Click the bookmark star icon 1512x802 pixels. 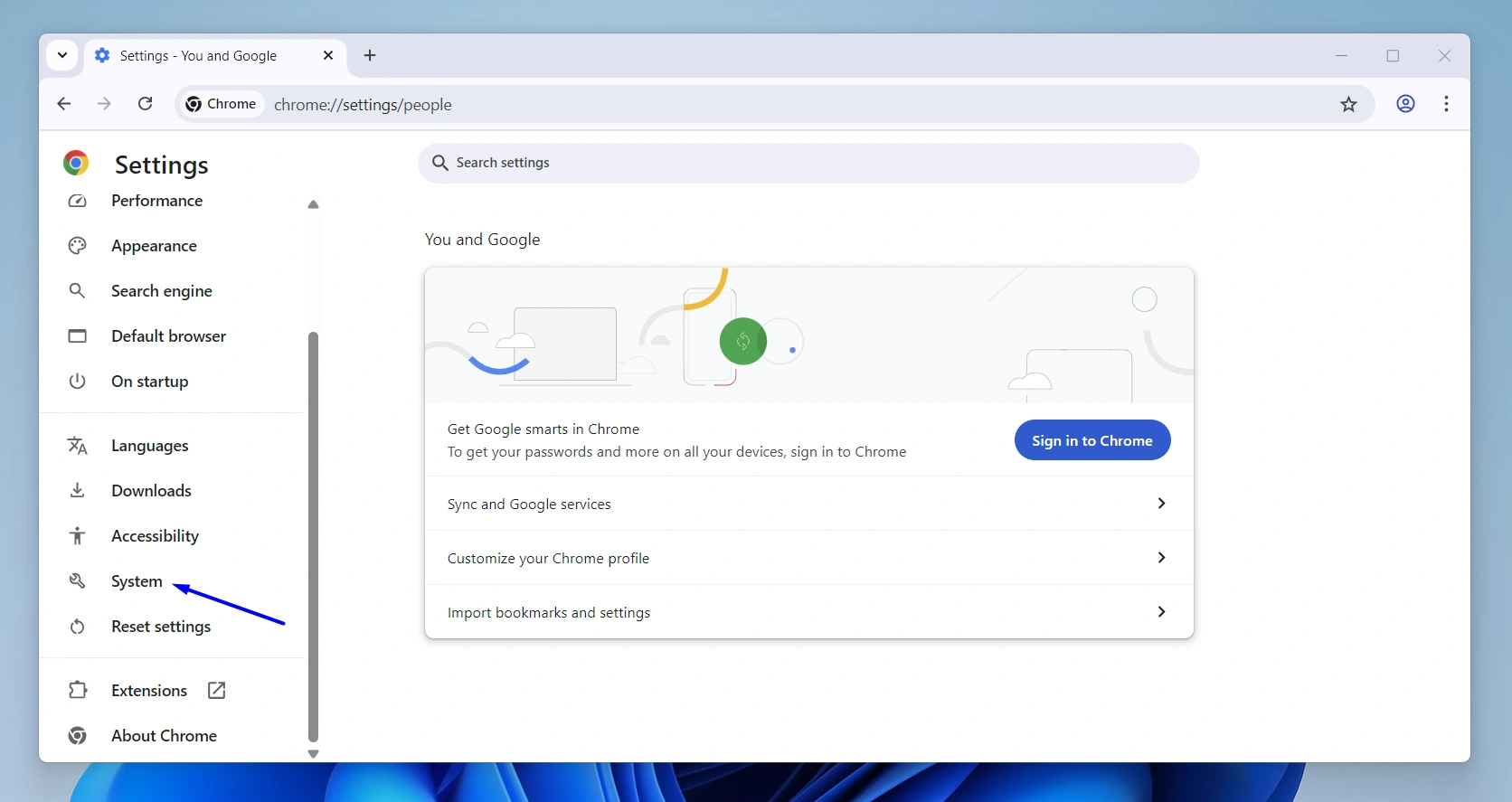tap(1348, 105)
